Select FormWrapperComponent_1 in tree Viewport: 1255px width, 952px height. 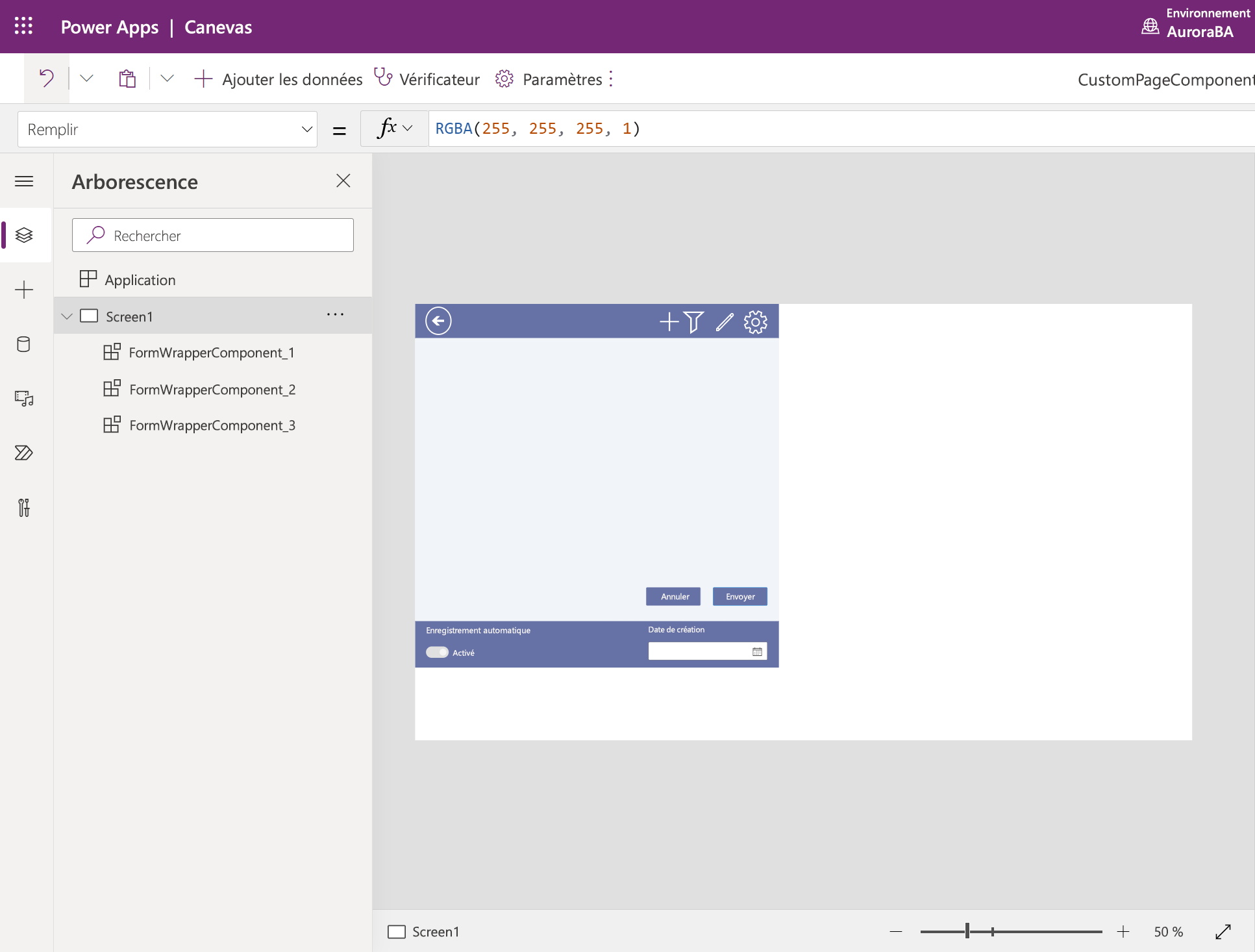point(213,352)
